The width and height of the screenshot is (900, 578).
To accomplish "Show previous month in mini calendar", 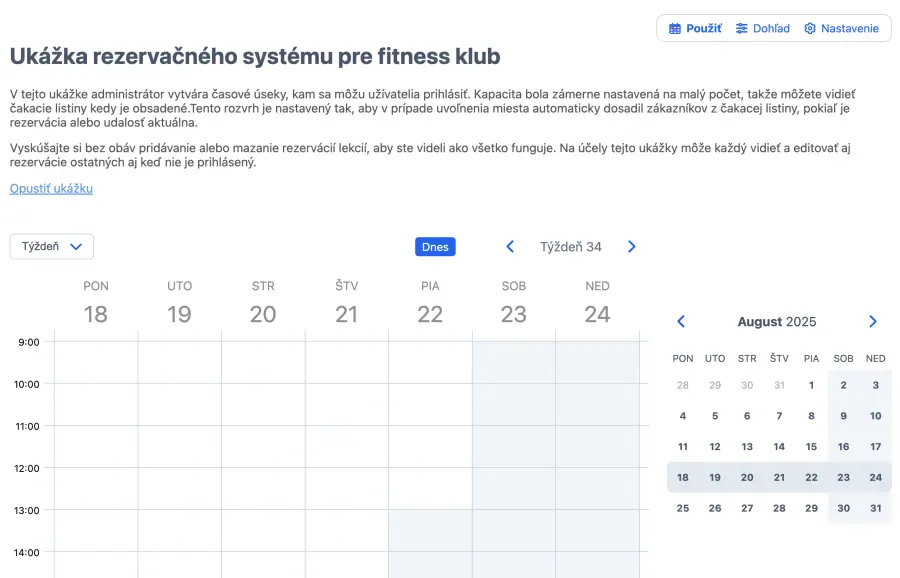I will pos(681,322).
